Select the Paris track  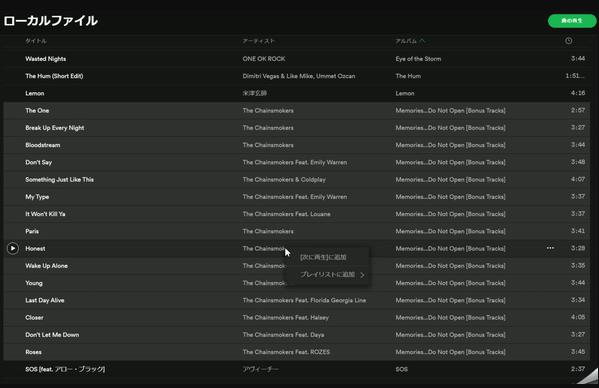point(32,231)
